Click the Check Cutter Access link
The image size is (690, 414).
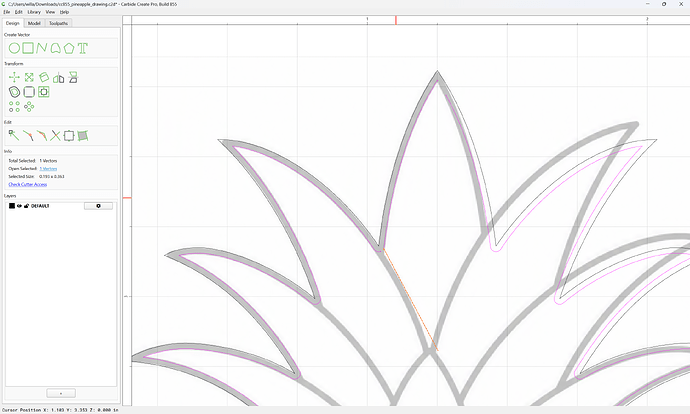pos(28,184)
